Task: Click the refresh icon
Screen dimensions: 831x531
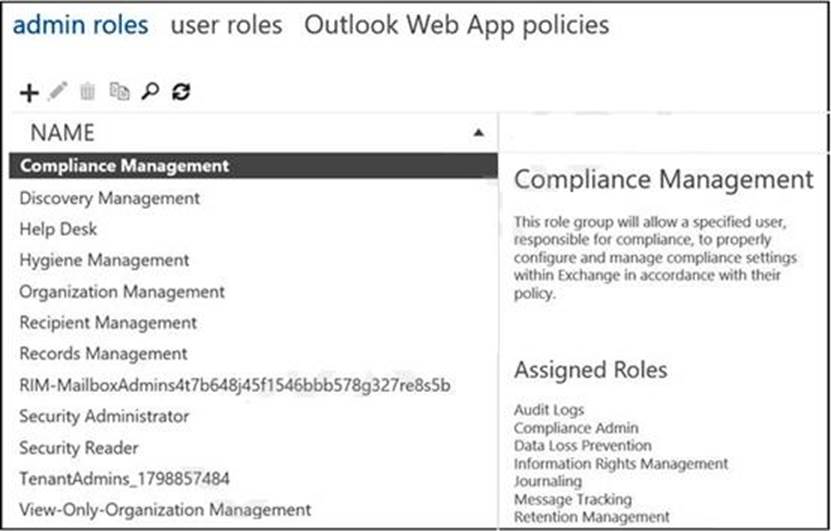Action: tap(181, 92)
